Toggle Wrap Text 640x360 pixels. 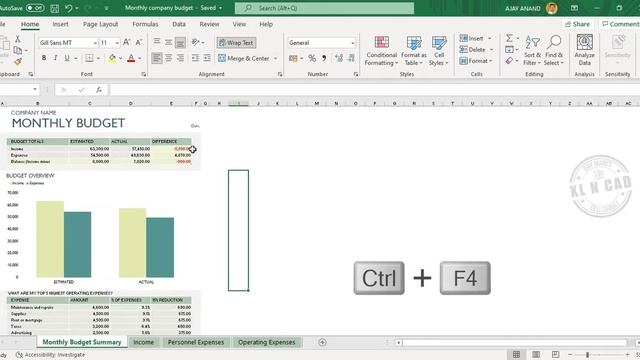pyautogui.click(x=236, y=43)
